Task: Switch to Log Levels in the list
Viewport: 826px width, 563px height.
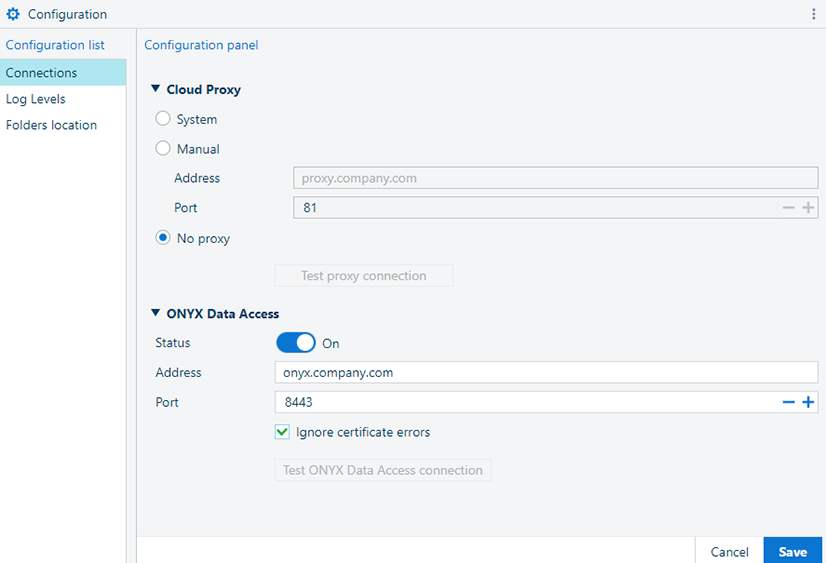Action: 36,99
